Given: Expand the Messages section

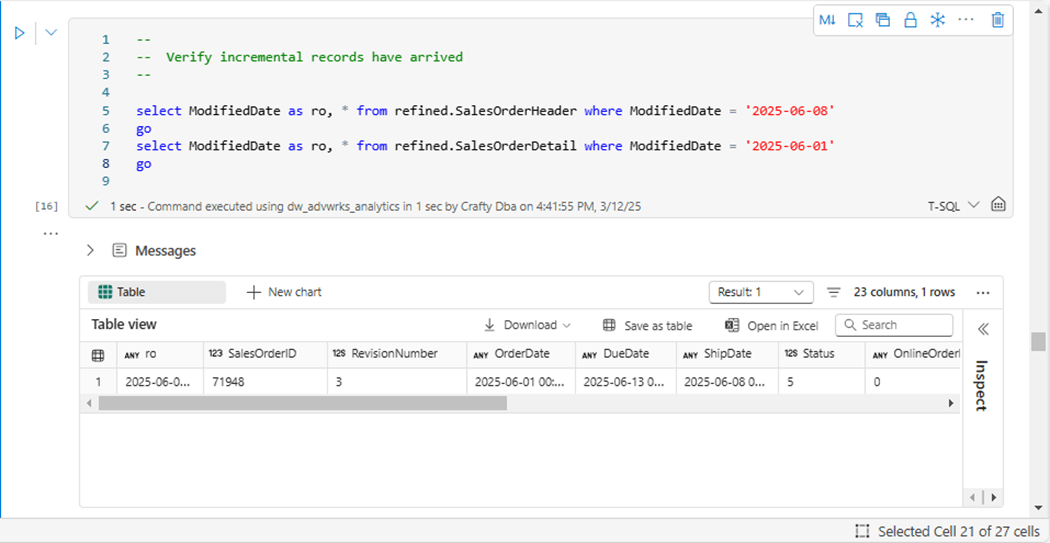Looking at the screenshot, I should click(x=90, y=250).
